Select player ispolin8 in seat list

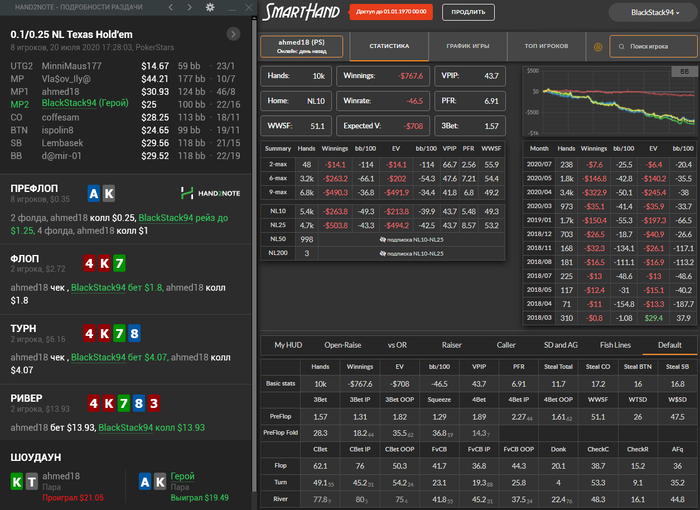(x=57, y=130)
